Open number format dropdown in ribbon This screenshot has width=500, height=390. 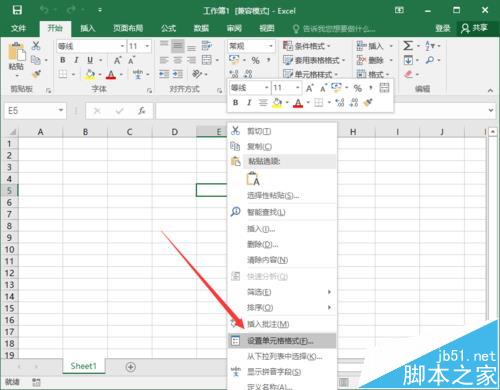click(271, 46)
